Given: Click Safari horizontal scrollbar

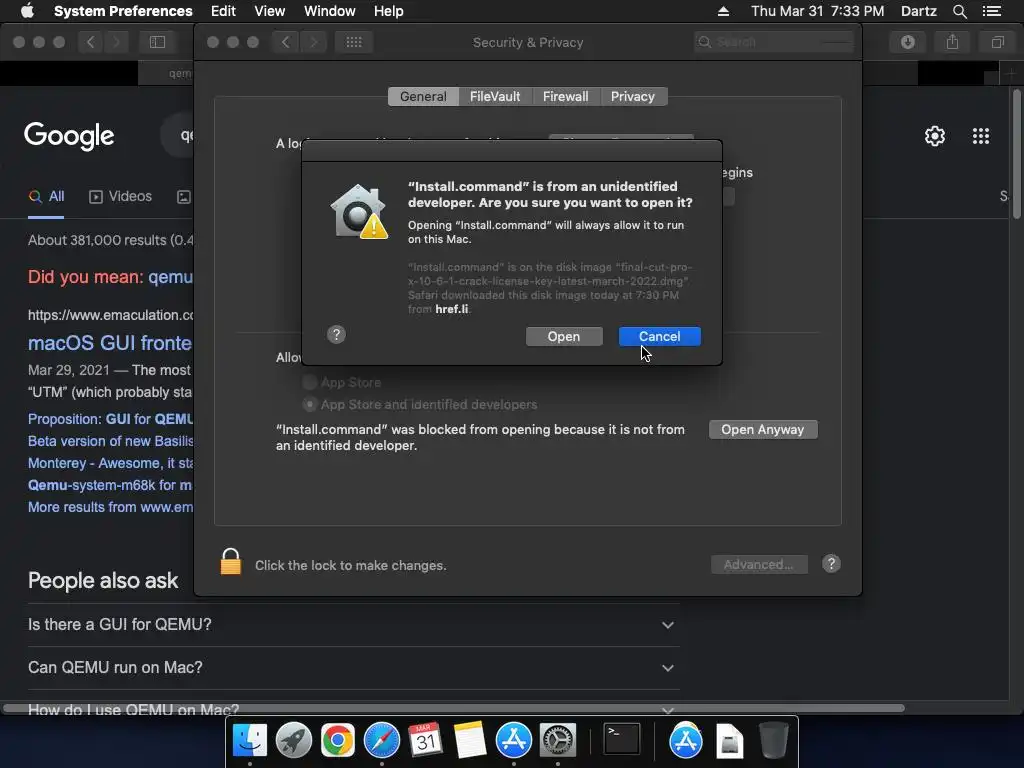Looking at the screenshot, I should (x=454, y=708).
